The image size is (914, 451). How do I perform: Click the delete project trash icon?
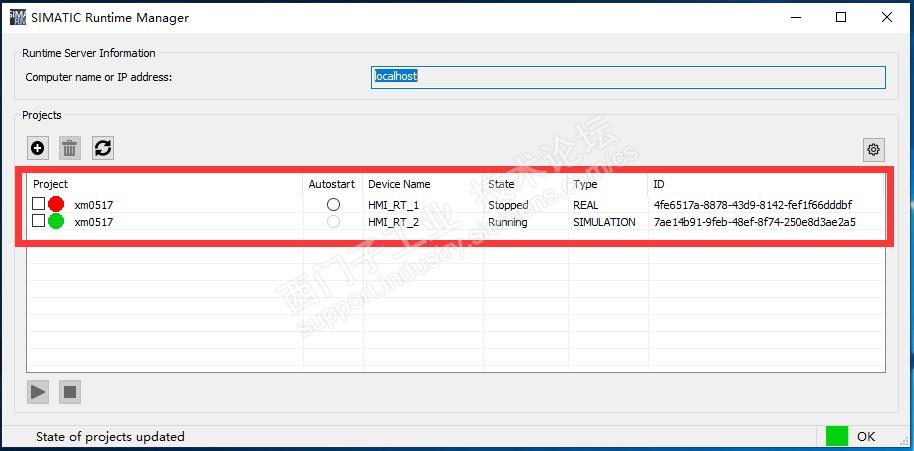click(x=70, y=149)
